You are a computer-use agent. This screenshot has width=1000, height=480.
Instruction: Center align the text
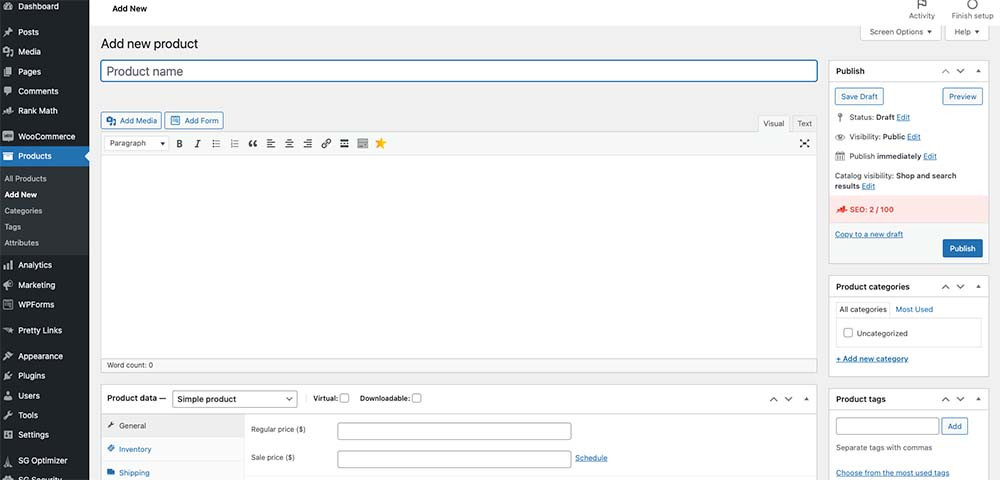point(289,144)
